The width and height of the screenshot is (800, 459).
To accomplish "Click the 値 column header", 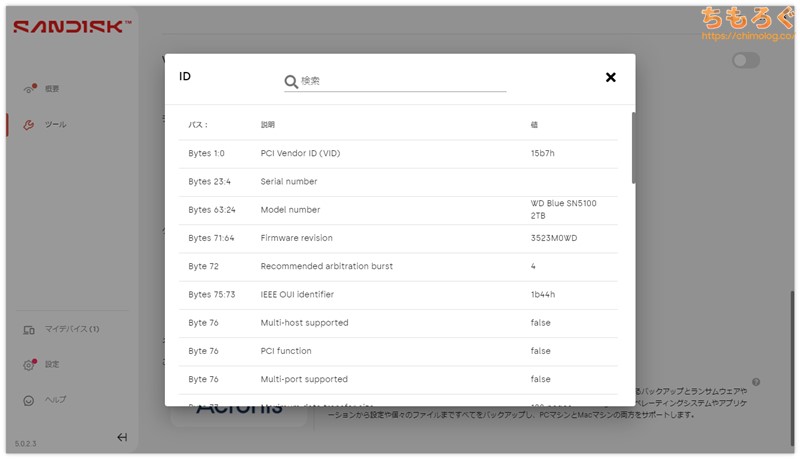I will (534, 125).
